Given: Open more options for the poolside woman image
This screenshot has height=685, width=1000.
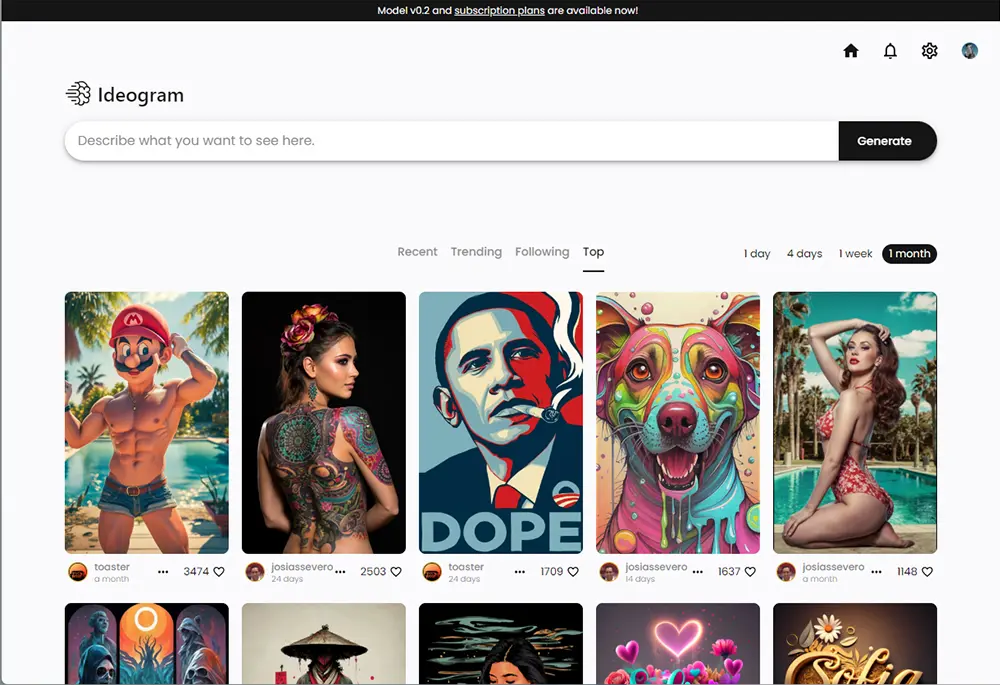Looking at the screenshot, I should (x=876, y=571).
